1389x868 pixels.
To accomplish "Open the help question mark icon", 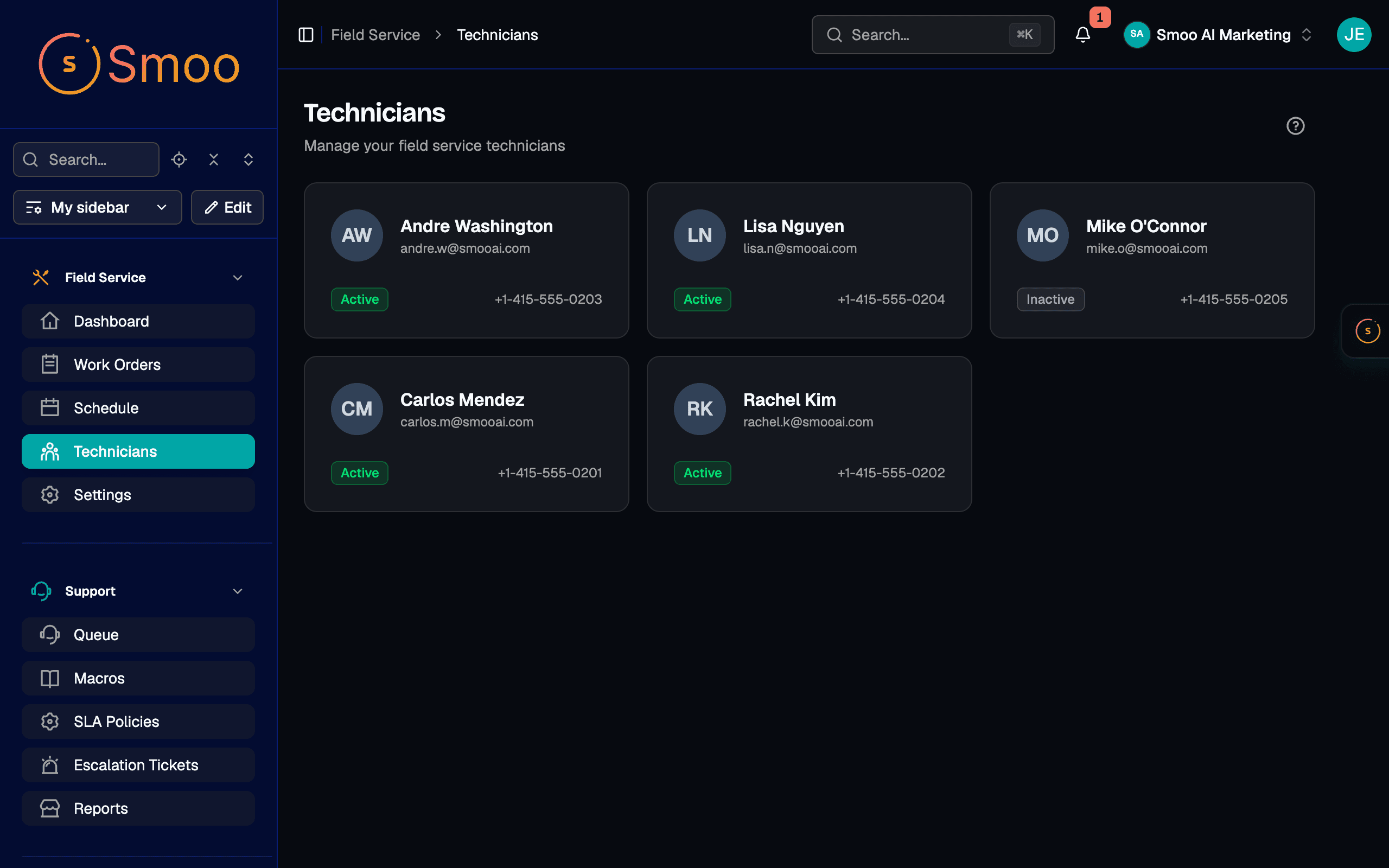I will tap(1296, 126).
